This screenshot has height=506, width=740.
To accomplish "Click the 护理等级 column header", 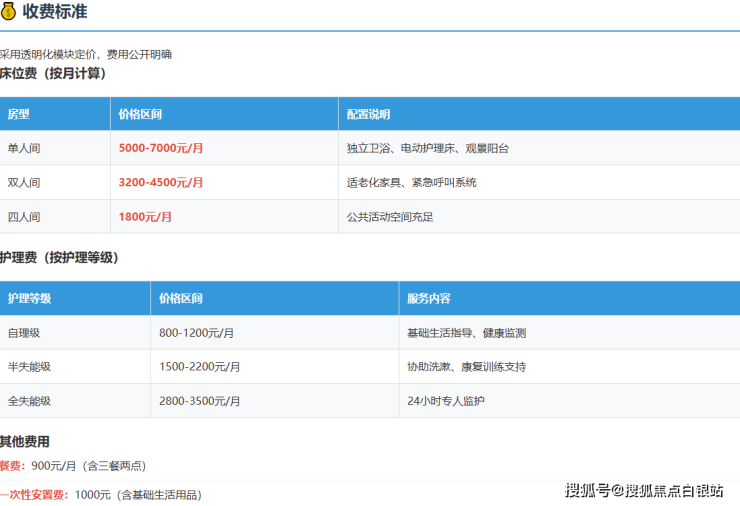I will tap(29, 298).
